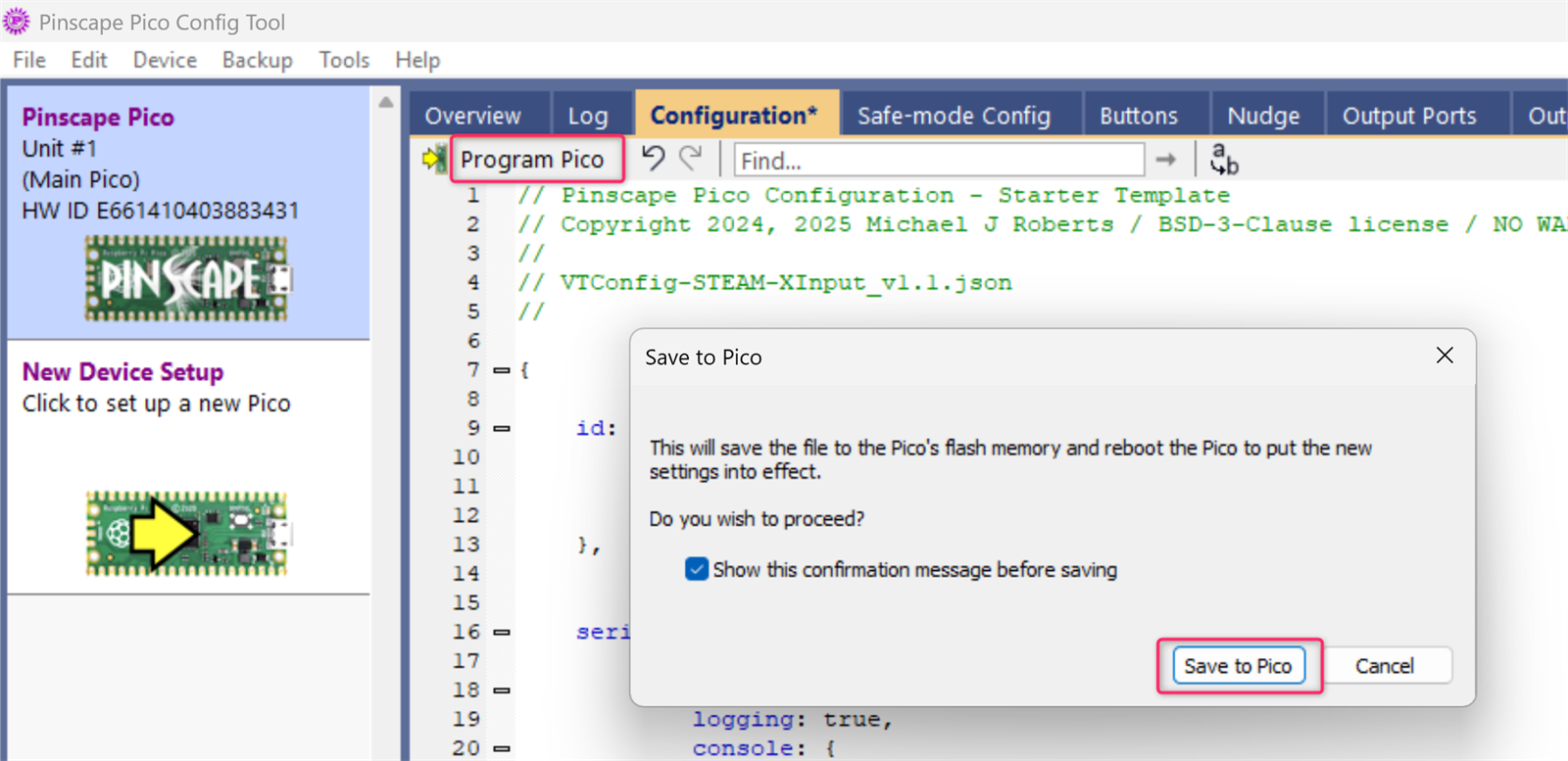Uncheck 'Show this confirmation message before saving'
Screen dimensions: 1568x761
pyautogui.click(x=697, y=569)
